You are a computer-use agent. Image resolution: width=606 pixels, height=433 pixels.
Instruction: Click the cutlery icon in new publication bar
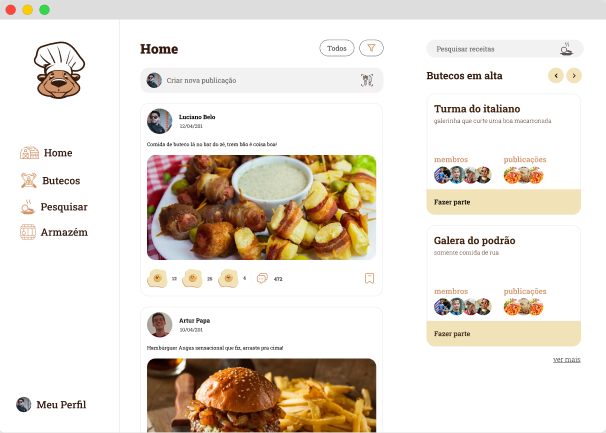[x=367, y=80]
